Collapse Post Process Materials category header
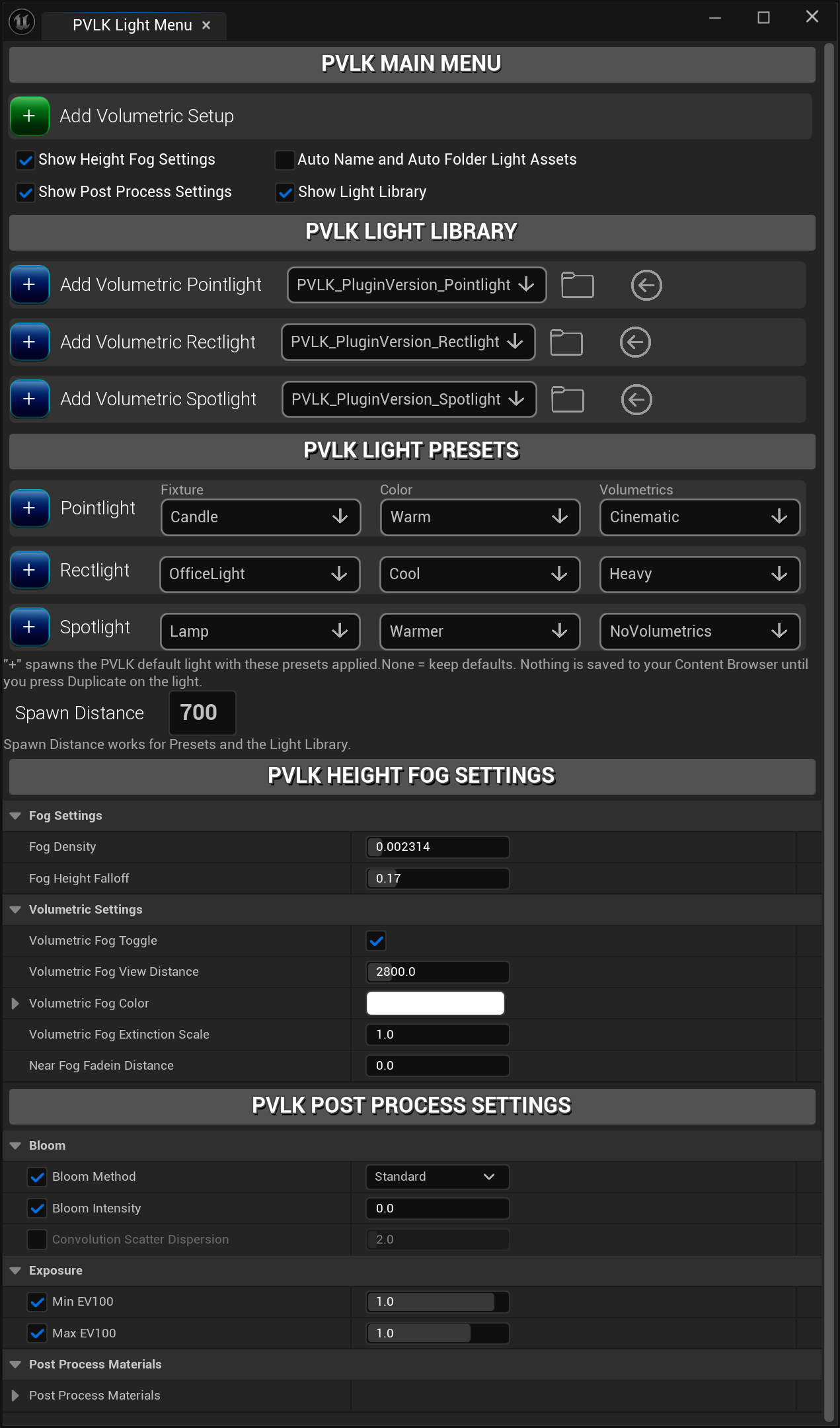 pos(15,1365)
